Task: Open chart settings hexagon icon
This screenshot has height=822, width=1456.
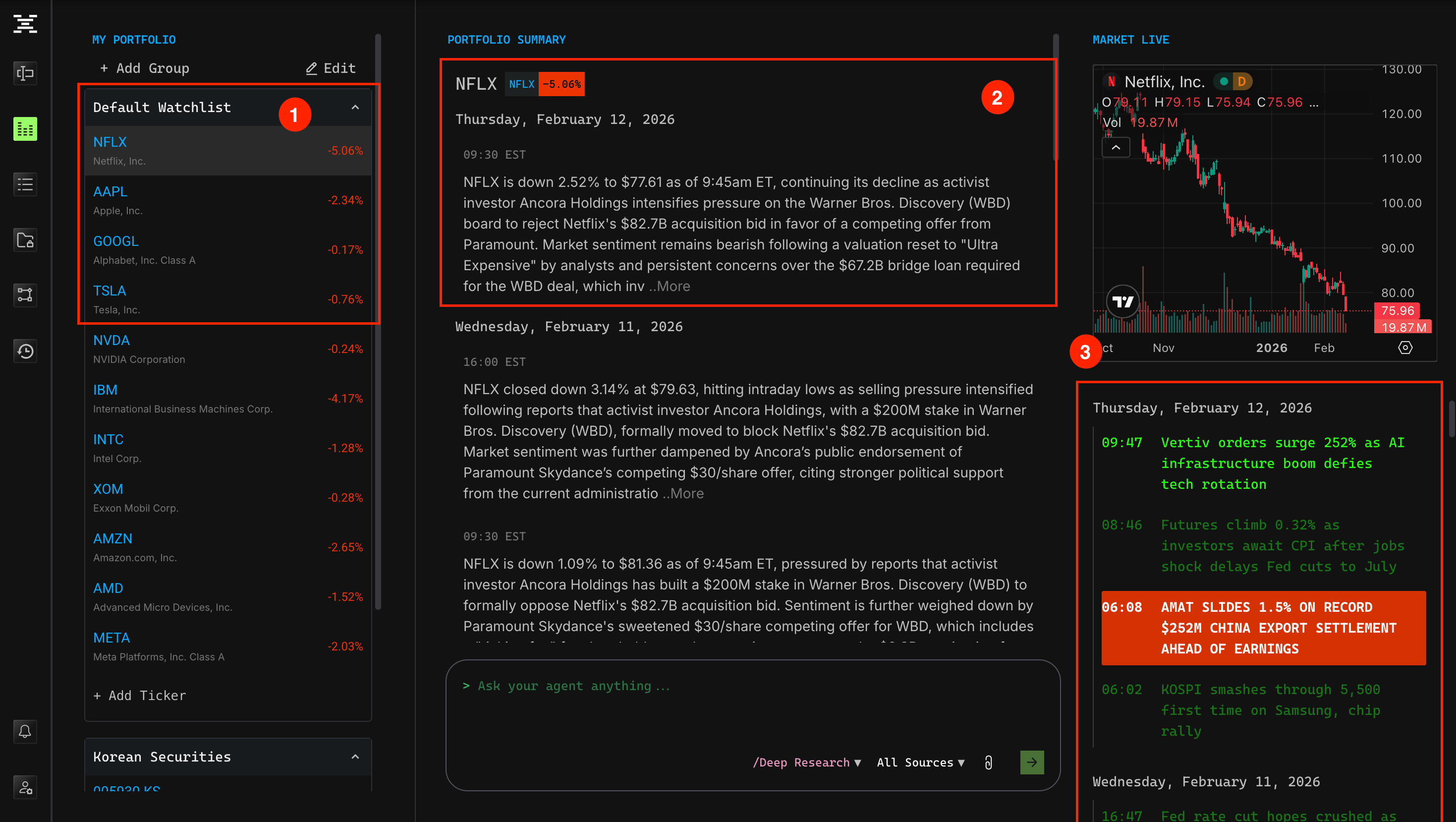Action: (1405, 348)
